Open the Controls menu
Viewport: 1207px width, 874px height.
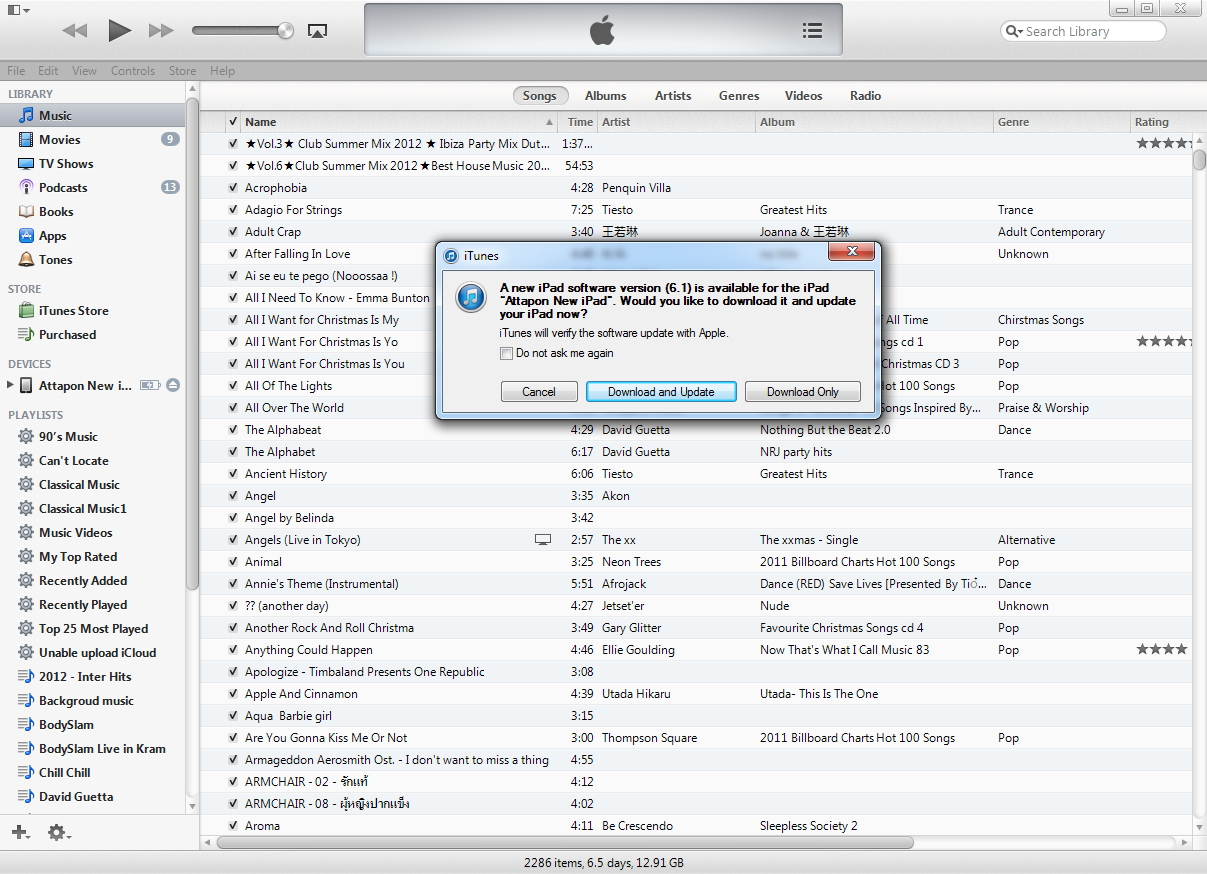tap(133, 71)
